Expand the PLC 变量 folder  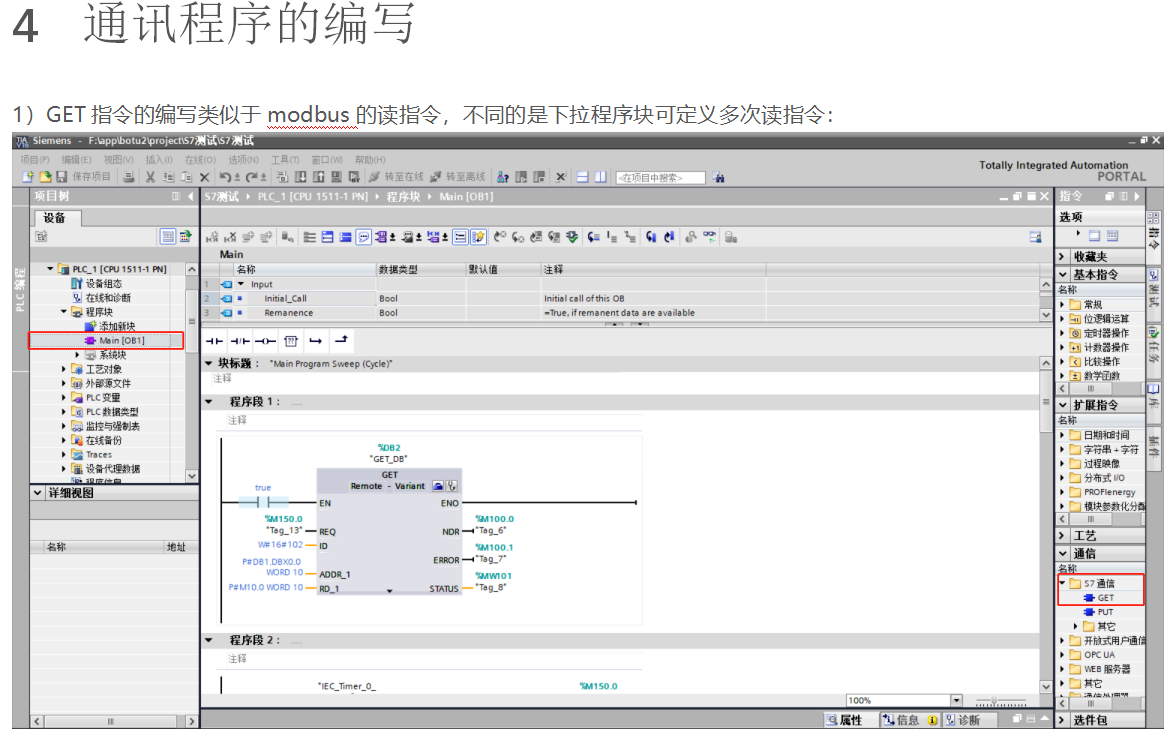pyautogui.click(x=64, y=398)
